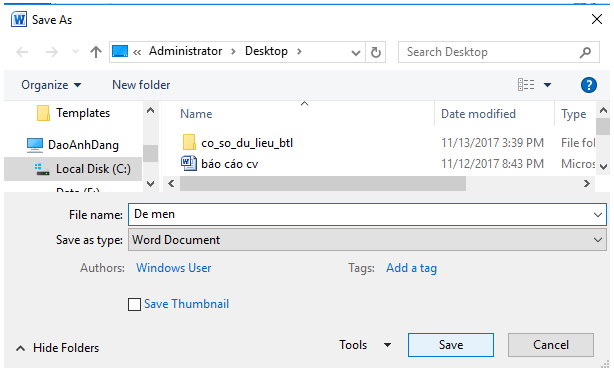Click the Cancel button
Screen dimensions: 614x373
(551, 345)
